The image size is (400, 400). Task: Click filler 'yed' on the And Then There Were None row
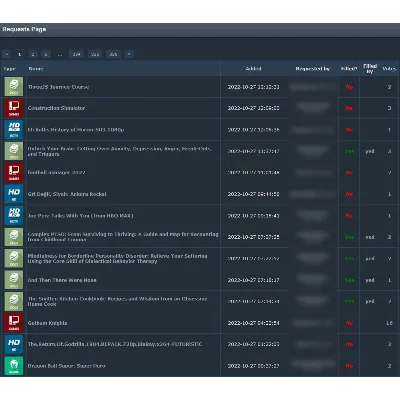tap(370, 280)
